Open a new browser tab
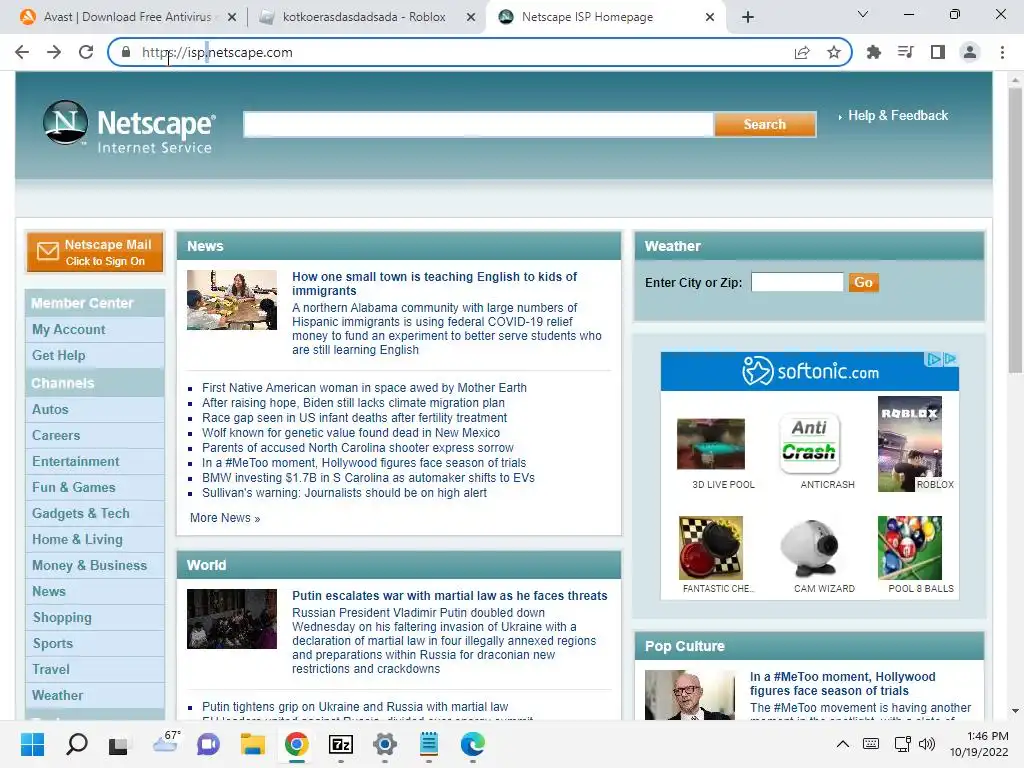 (748, 17)
